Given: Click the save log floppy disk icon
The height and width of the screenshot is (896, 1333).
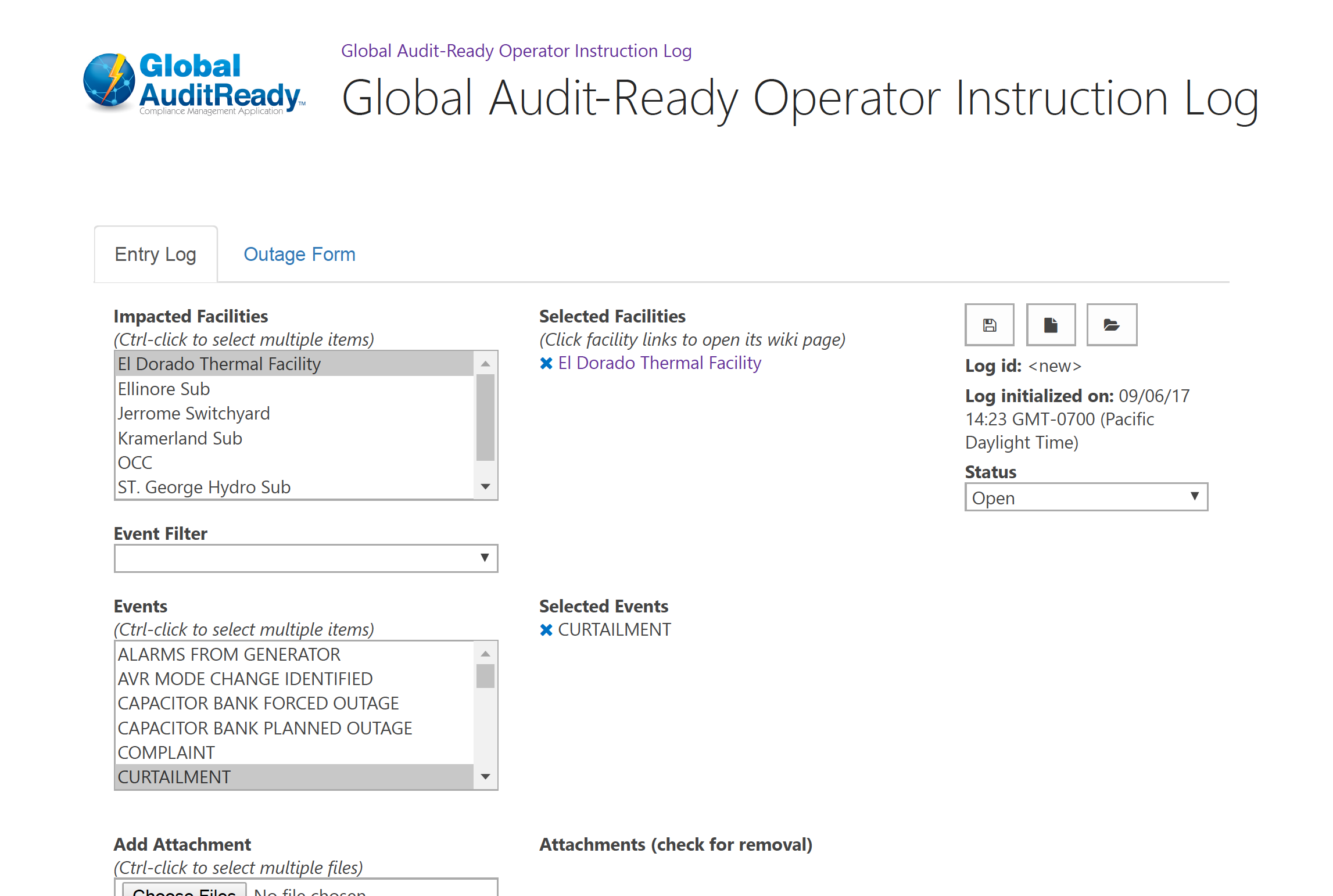Looking at the screenshot, I should (990, 325).
